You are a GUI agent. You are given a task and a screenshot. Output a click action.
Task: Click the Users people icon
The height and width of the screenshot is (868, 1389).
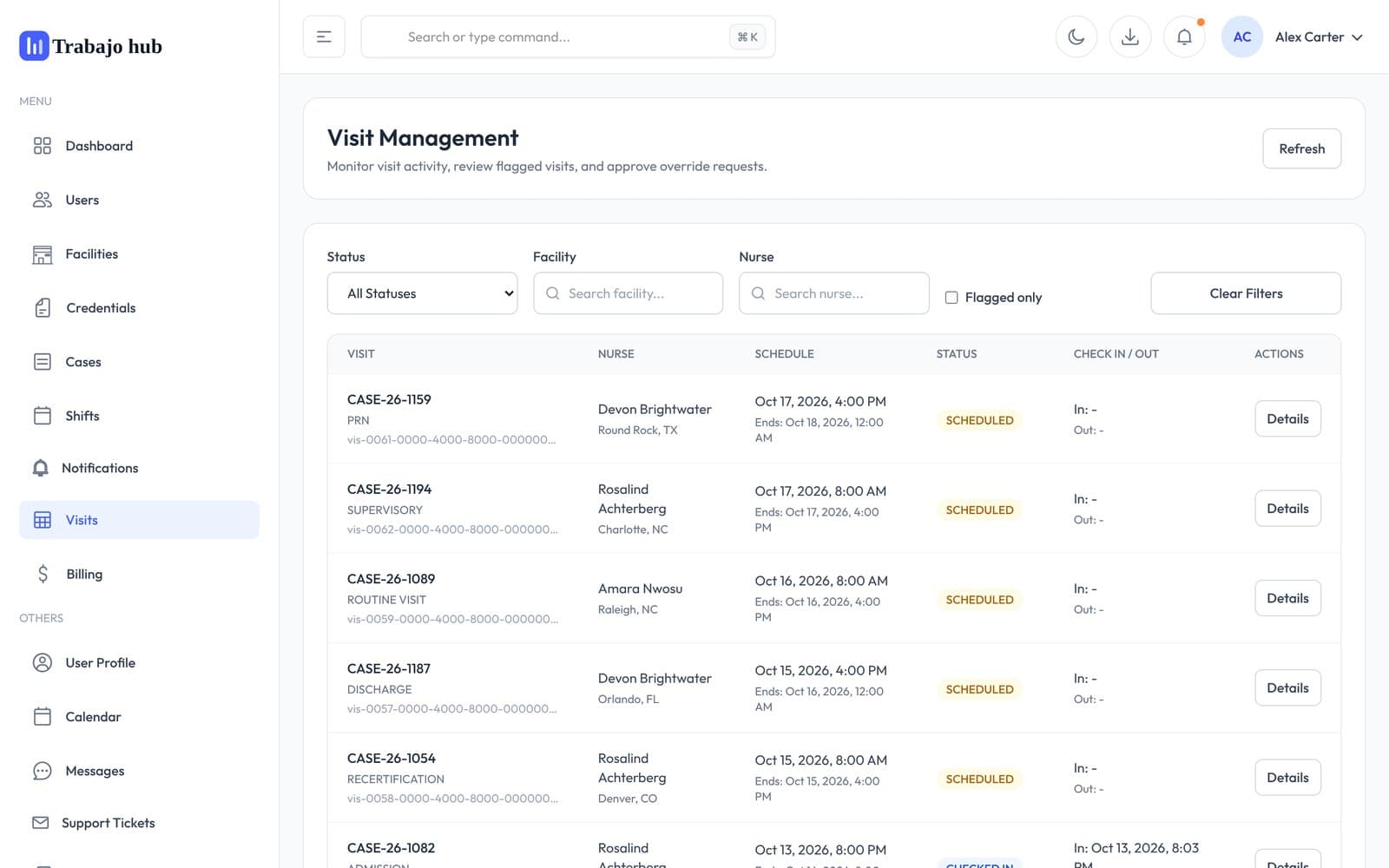[42, 200]
